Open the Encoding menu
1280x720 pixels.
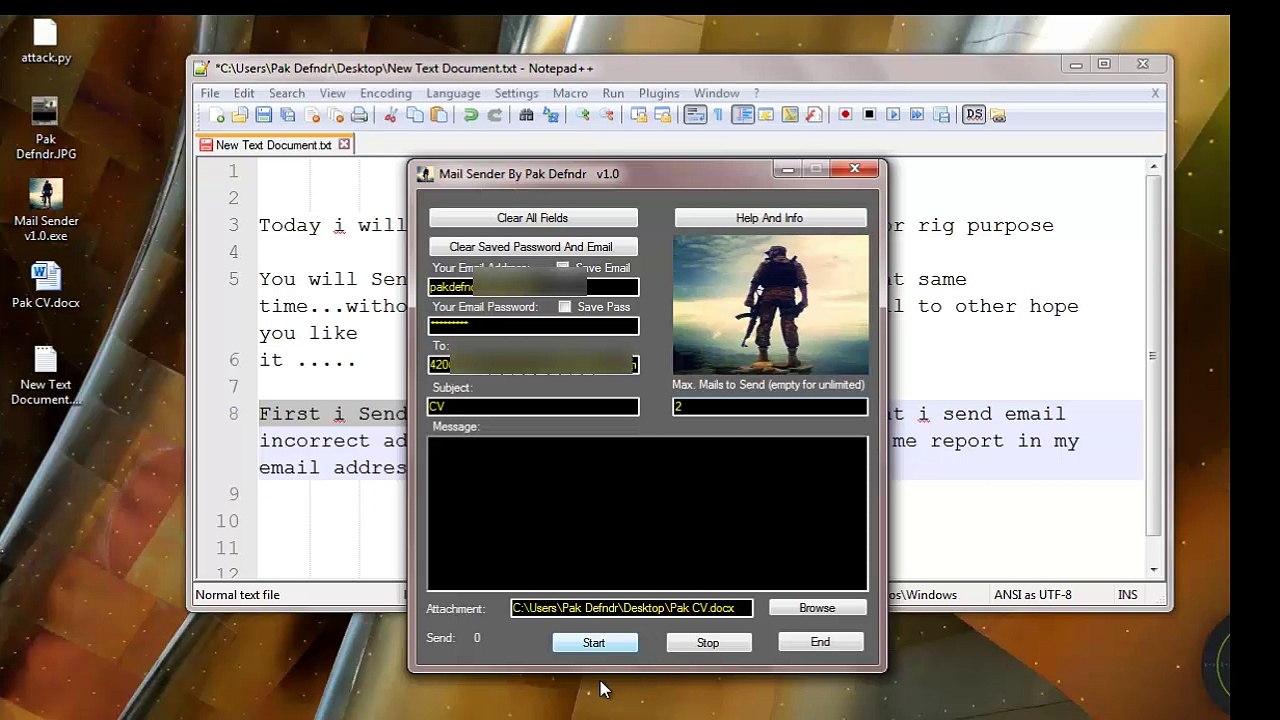tap(386, 93)
